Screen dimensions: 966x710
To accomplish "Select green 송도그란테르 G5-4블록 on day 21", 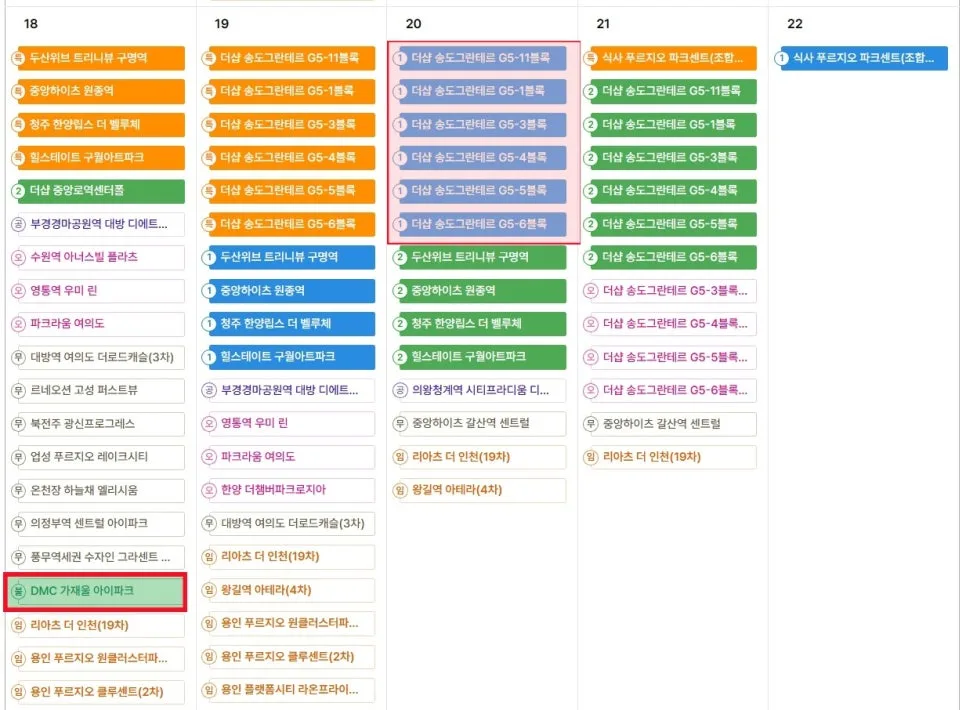I will (670, 191).
